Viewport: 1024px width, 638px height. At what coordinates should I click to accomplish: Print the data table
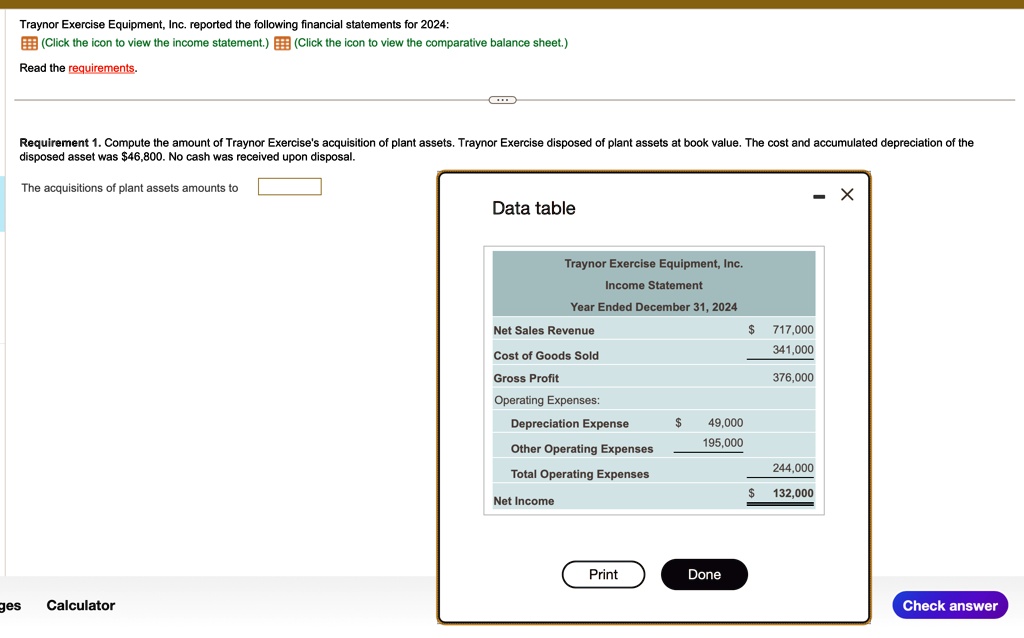(603, 574)
